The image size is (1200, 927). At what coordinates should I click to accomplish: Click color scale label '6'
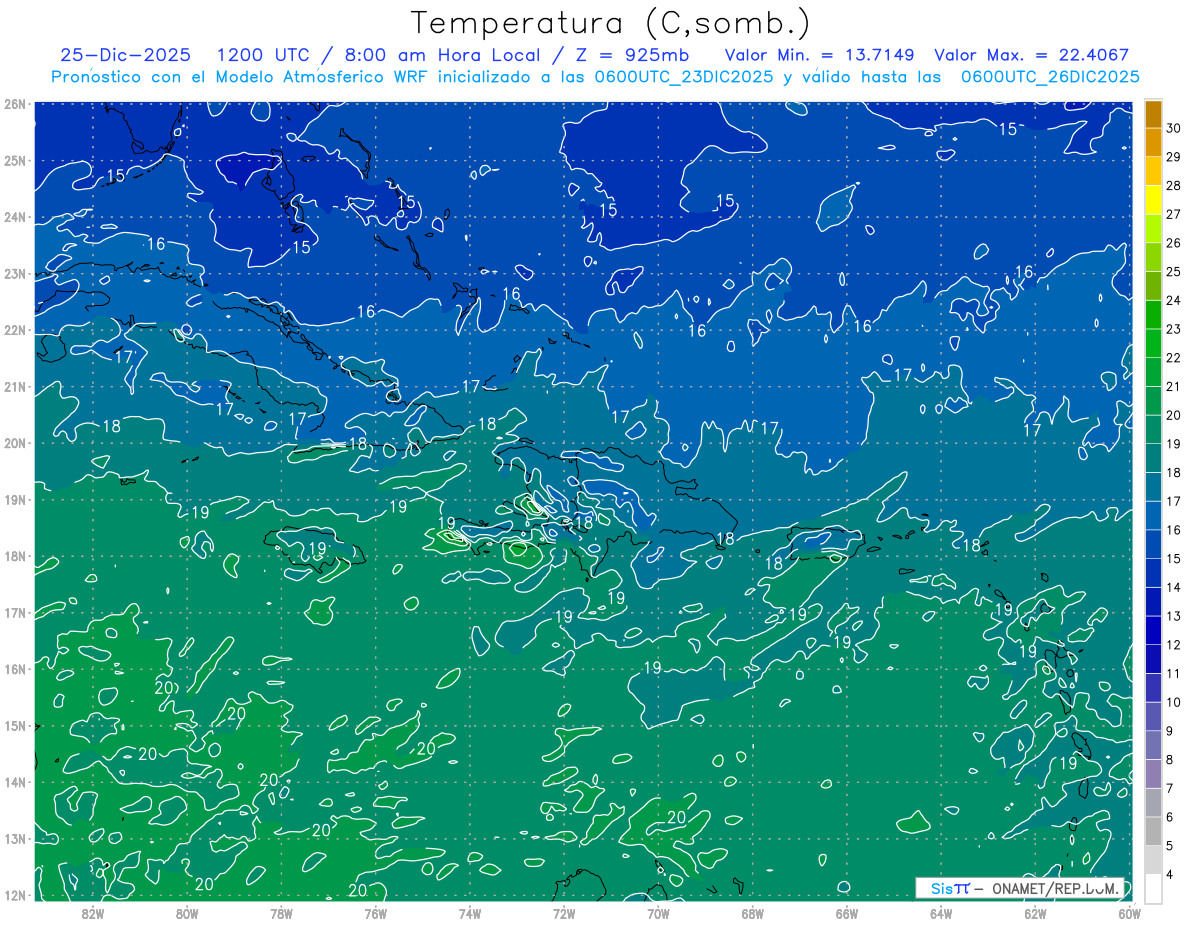point(1171,817)
